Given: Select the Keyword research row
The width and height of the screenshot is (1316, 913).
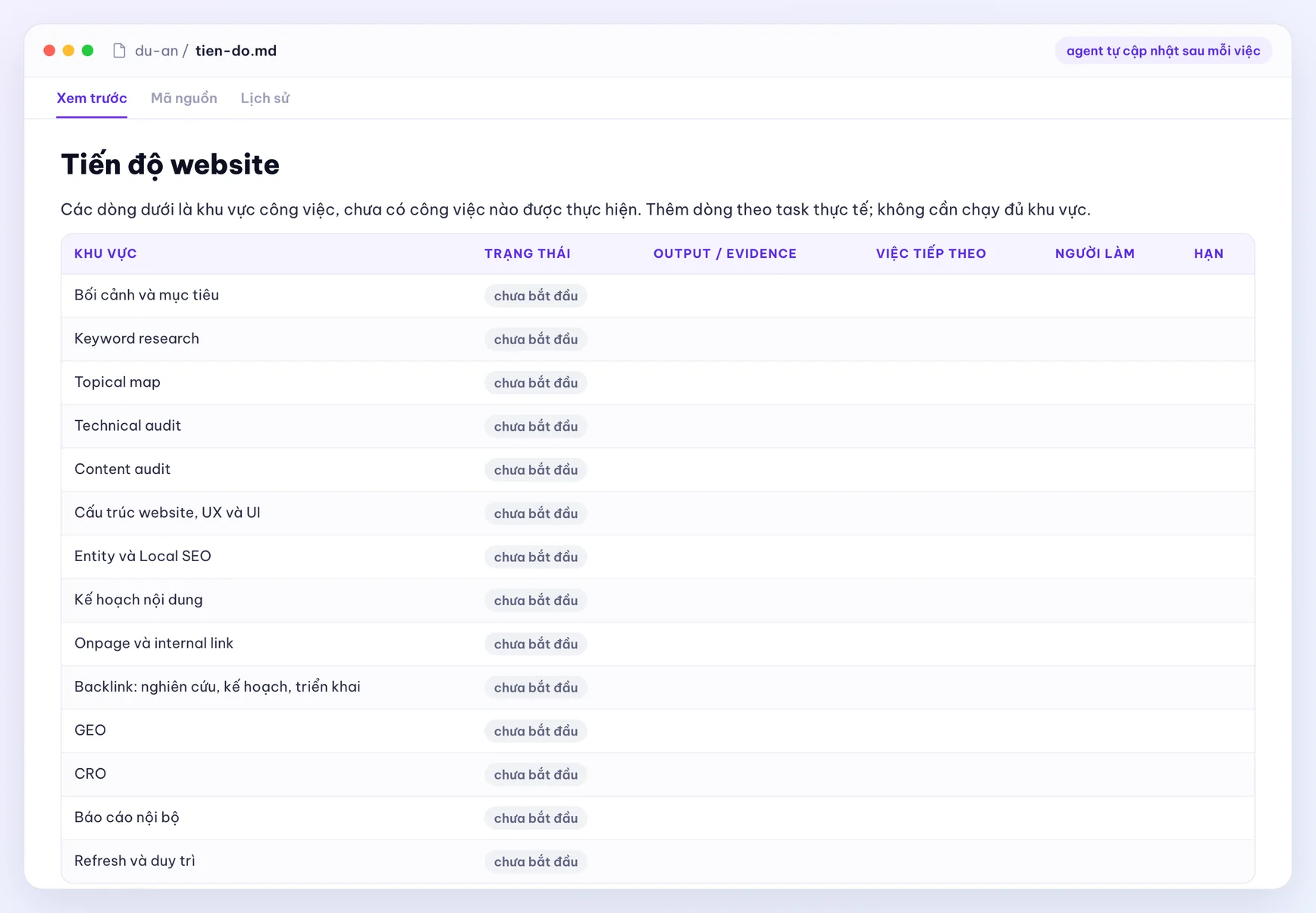Looking at the screenshot, I should coord(658,339).
